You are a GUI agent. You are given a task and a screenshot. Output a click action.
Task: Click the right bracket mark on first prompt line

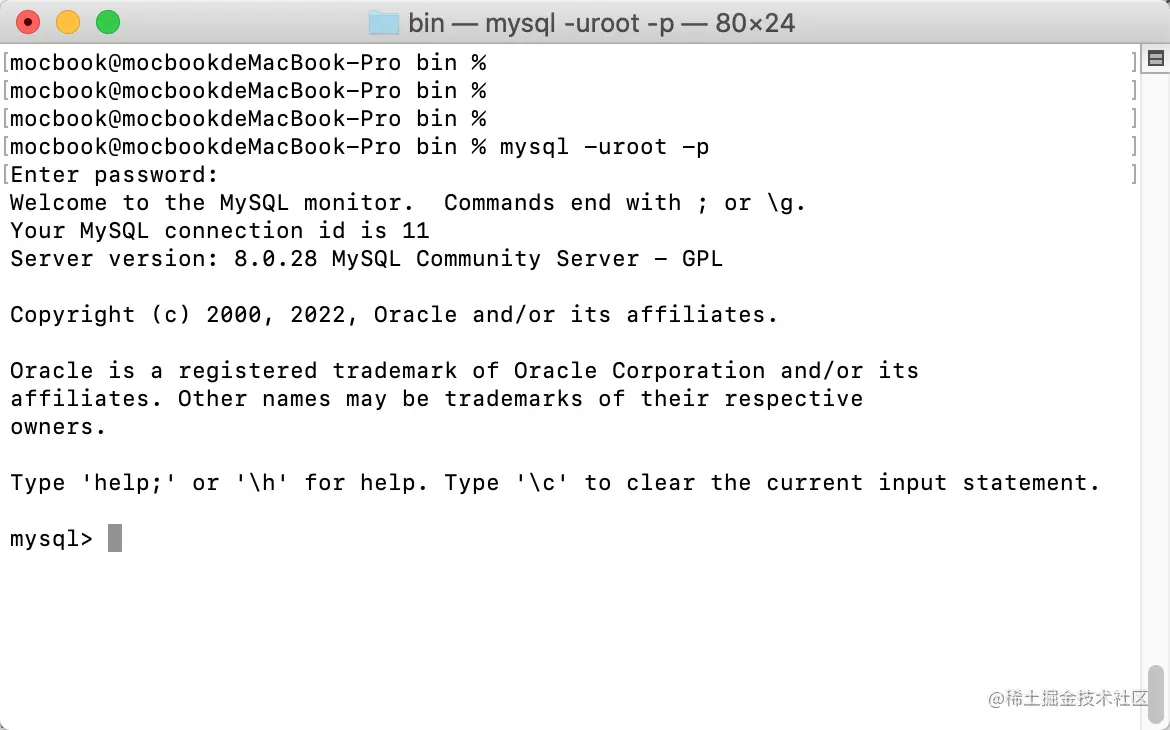tap(1134, 63)
